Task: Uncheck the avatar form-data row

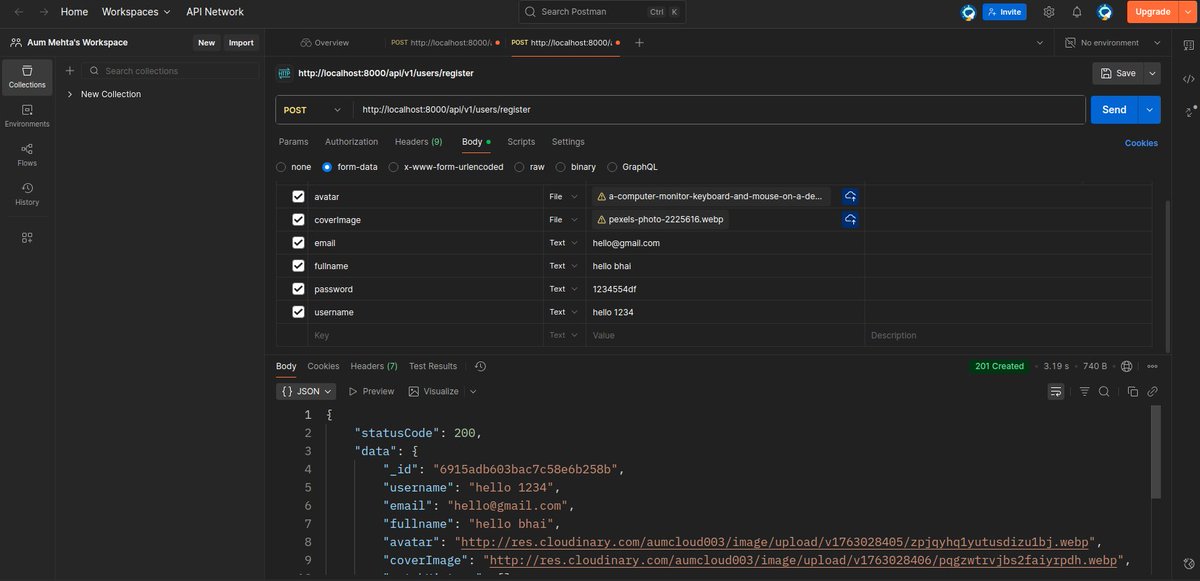Action: click(x=298, y=196)
